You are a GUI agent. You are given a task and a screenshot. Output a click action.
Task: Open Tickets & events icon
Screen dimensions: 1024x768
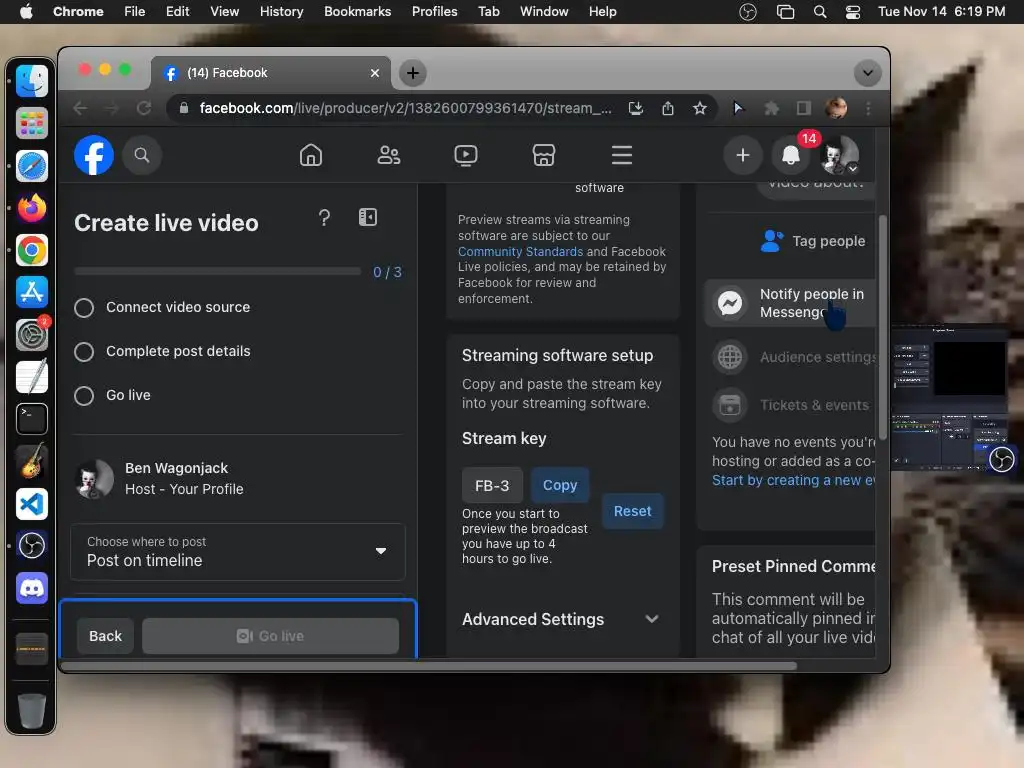729,406
